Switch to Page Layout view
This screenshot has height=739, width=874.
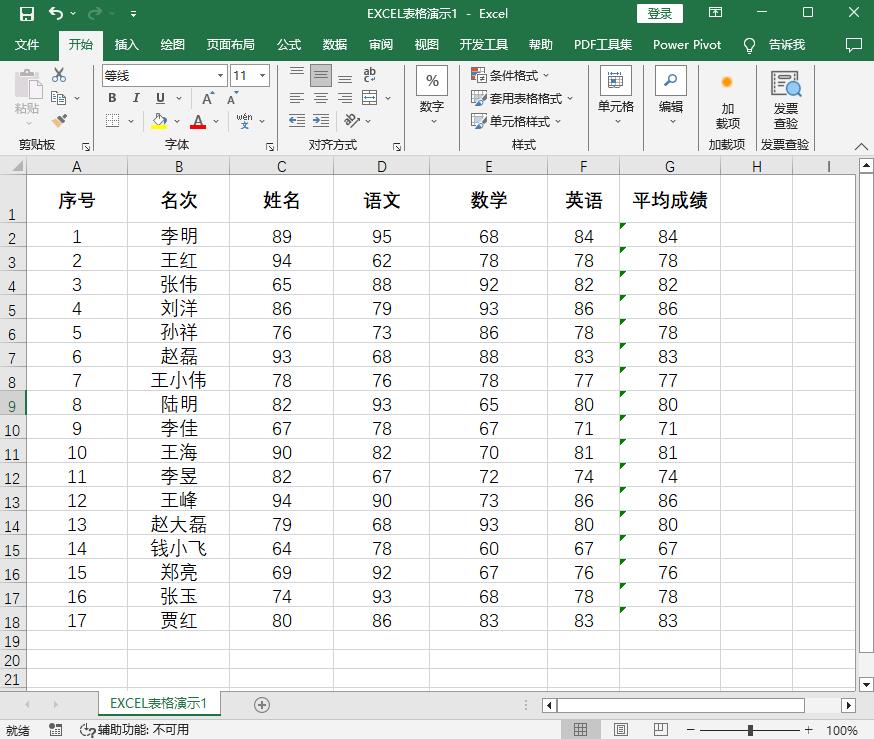(621, 730)
